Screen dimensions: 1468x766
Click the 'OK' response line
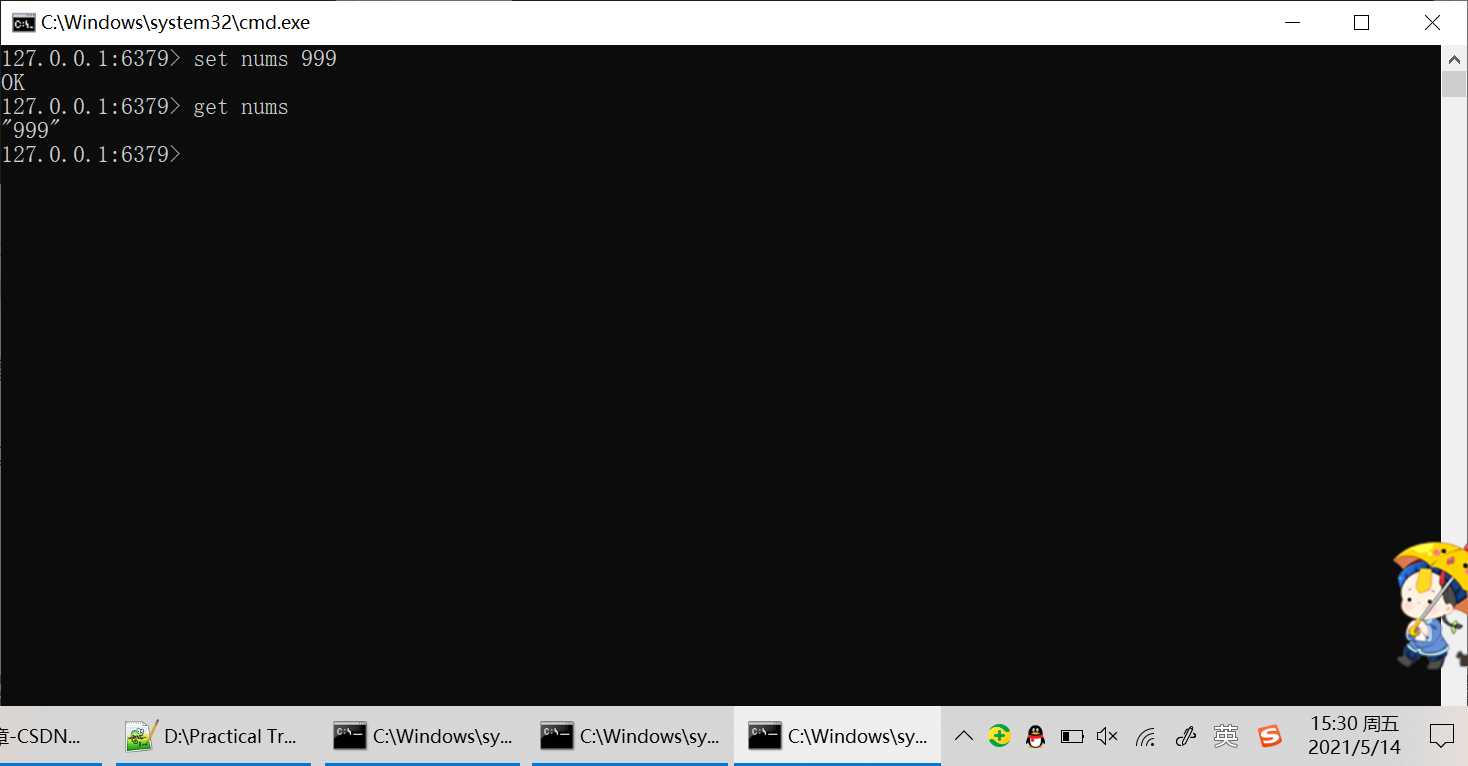[13, 83]
